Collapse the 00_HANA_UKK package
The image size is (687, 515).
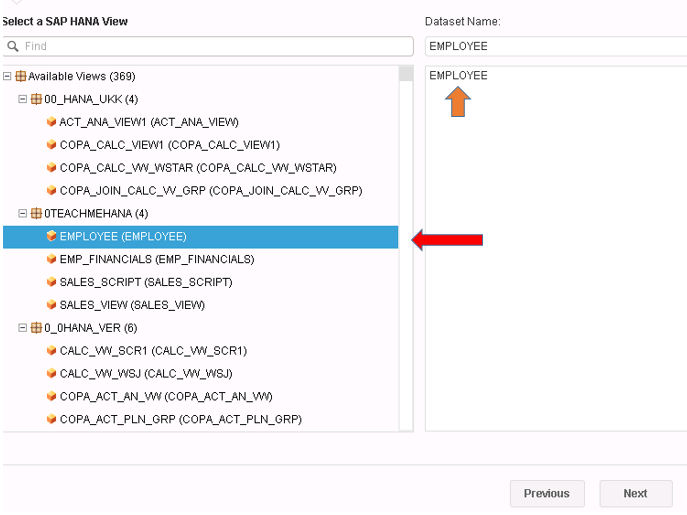coord(22,99)
